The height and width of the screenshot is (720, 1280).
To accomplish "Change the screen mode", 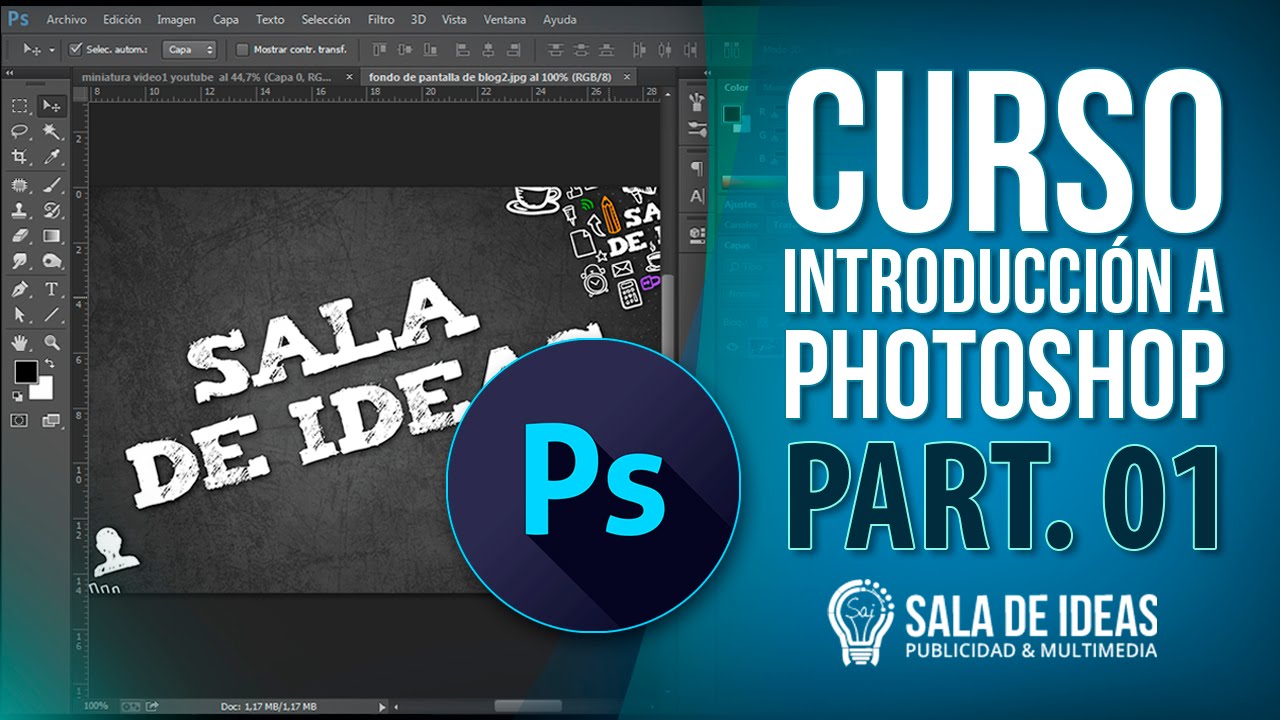I will pos(51,420).
